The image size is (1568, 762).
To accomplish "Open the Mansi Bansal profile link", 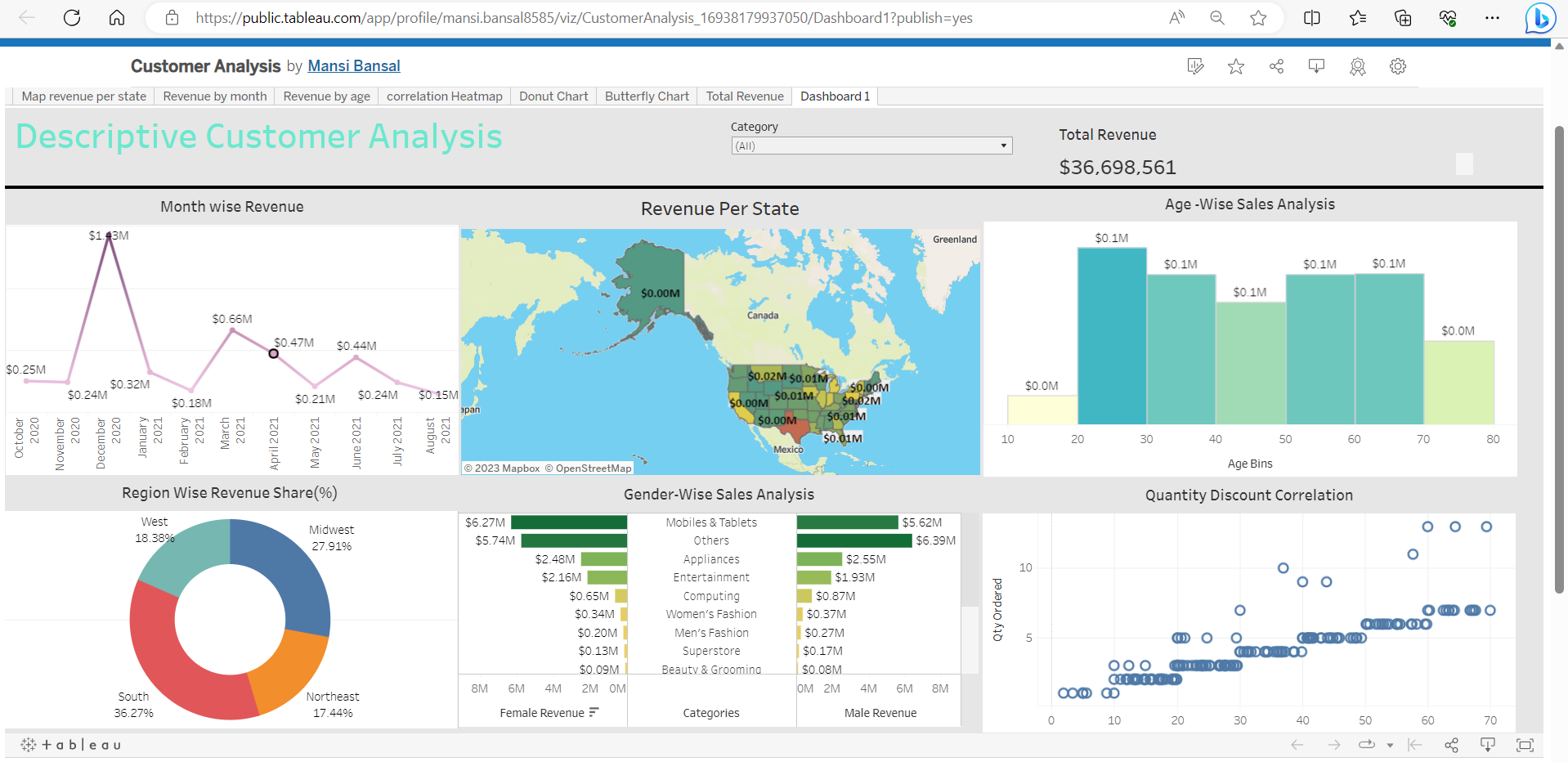I will (x=353, y=65).
